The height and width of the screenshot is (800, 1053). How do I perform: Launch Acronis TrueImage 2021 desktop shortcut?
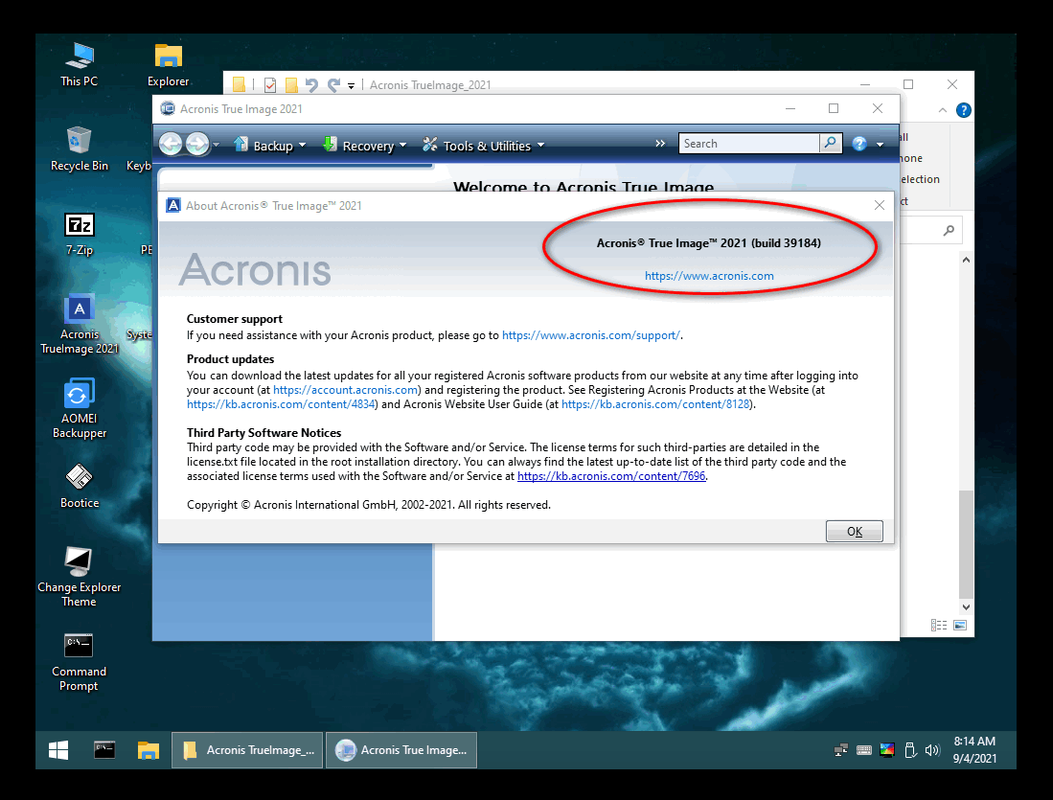point(79,324)
